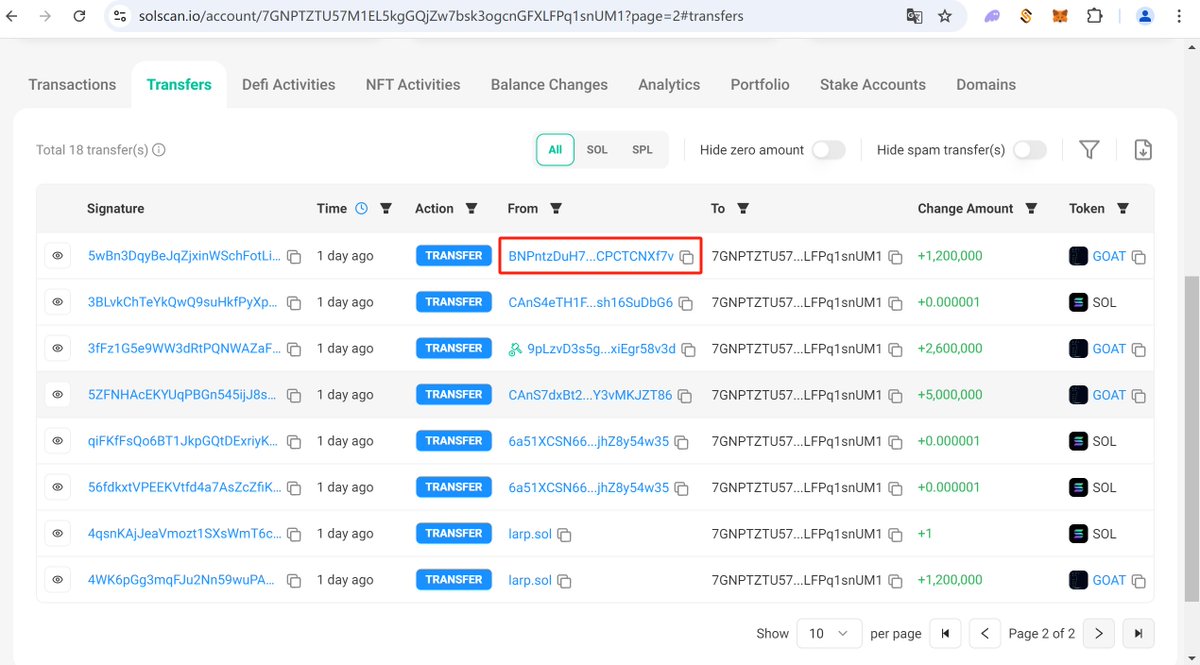The height and width of the screenshot is (665, 1200).
Task: Export transfers with the download icon
Action: (x=1143, y=150)
